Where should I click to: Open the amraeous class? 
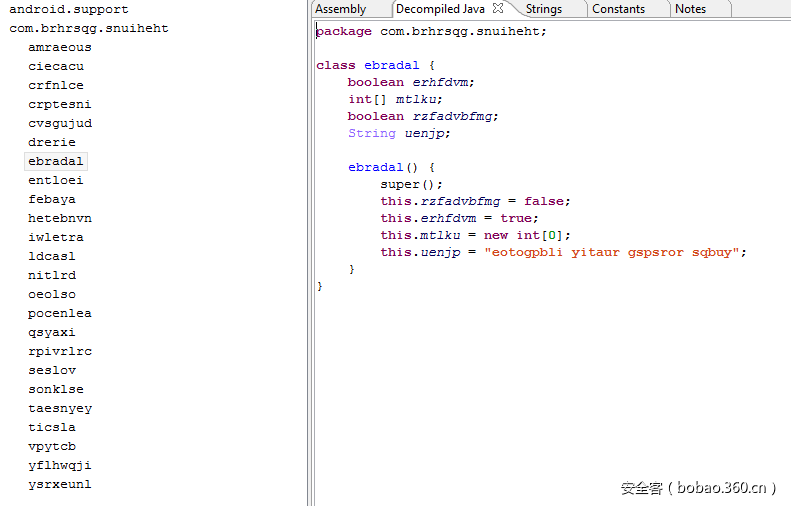point(60,47)
